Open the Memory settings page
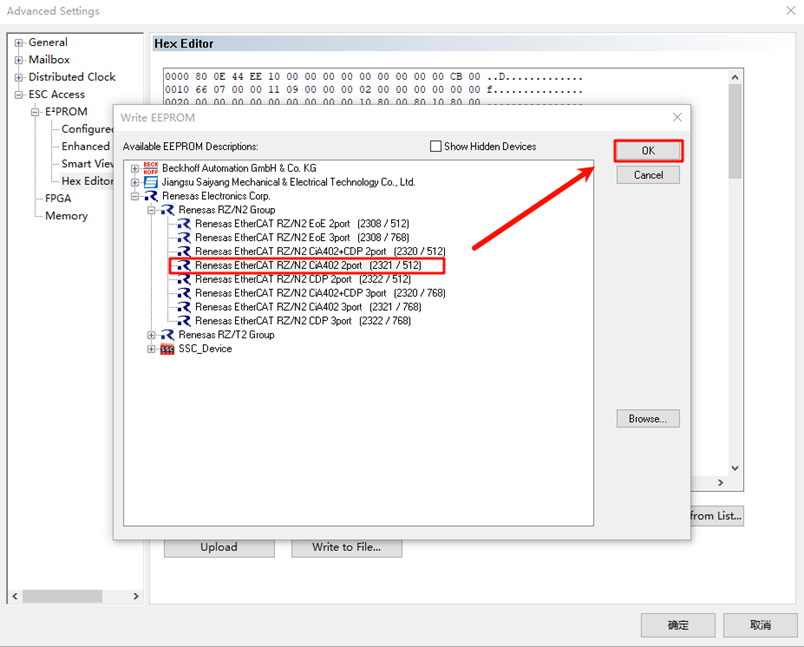 click(66, 216)
